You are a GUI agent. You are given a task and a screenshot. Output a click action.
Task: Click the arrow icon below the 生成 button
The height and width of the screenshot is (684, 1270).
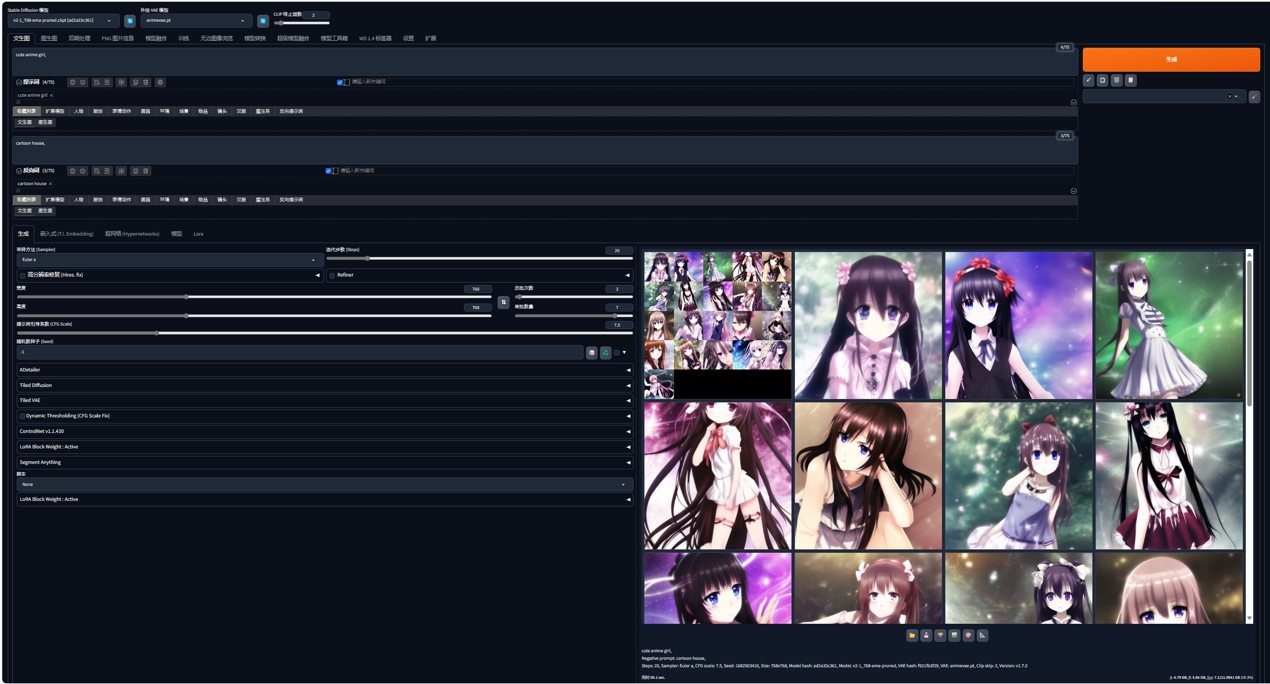pos(1089,80)
